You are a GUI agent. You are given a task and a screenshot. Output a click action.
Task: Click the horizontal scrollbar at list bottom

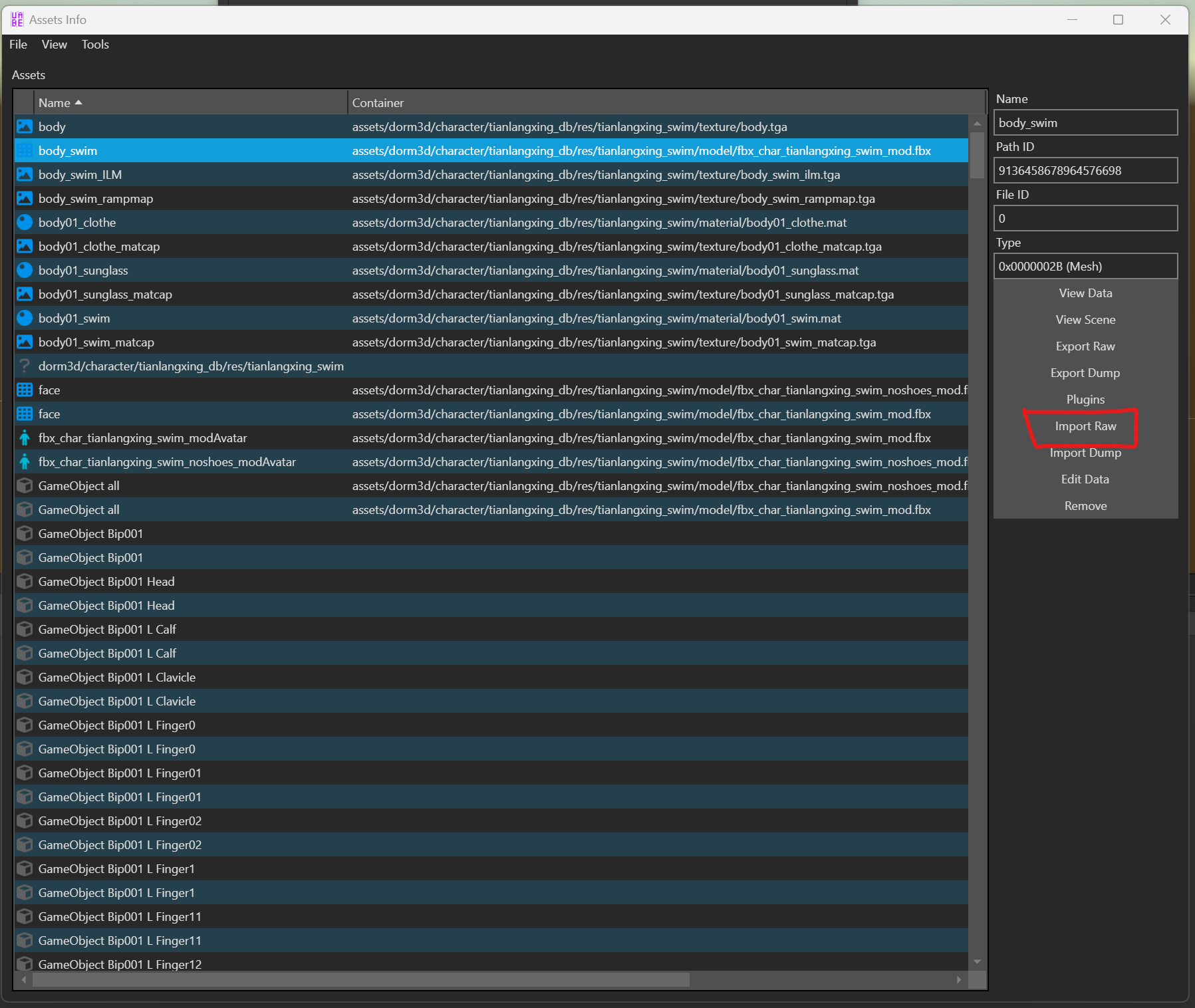pos(360,979)
